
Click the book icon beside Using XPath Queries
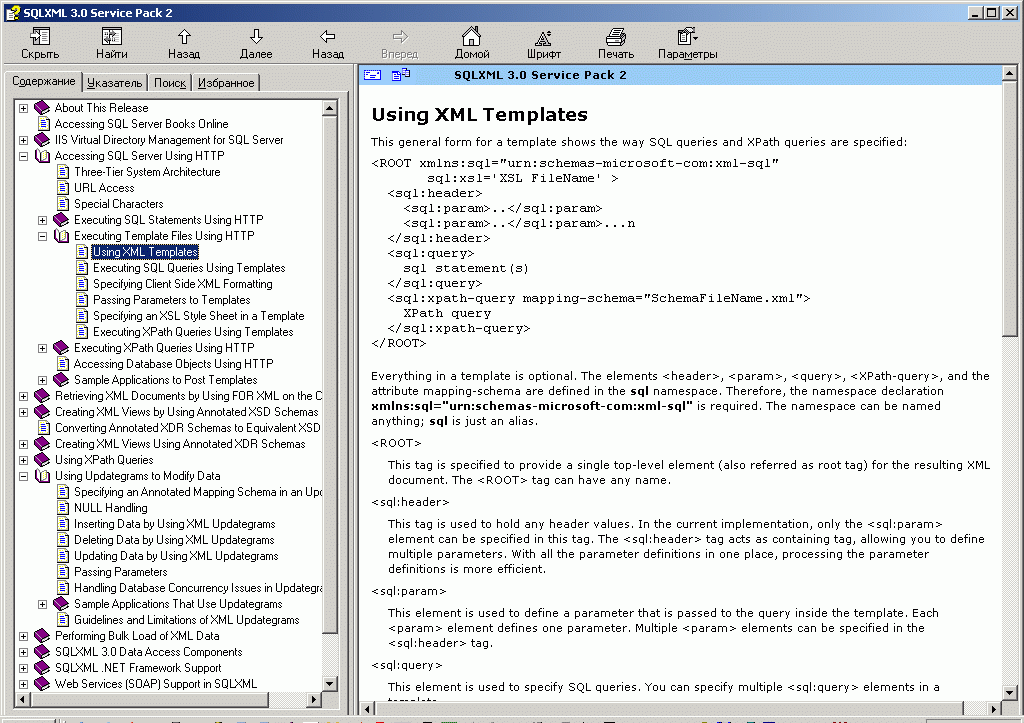pyautogui.click(x=42, y=460)
